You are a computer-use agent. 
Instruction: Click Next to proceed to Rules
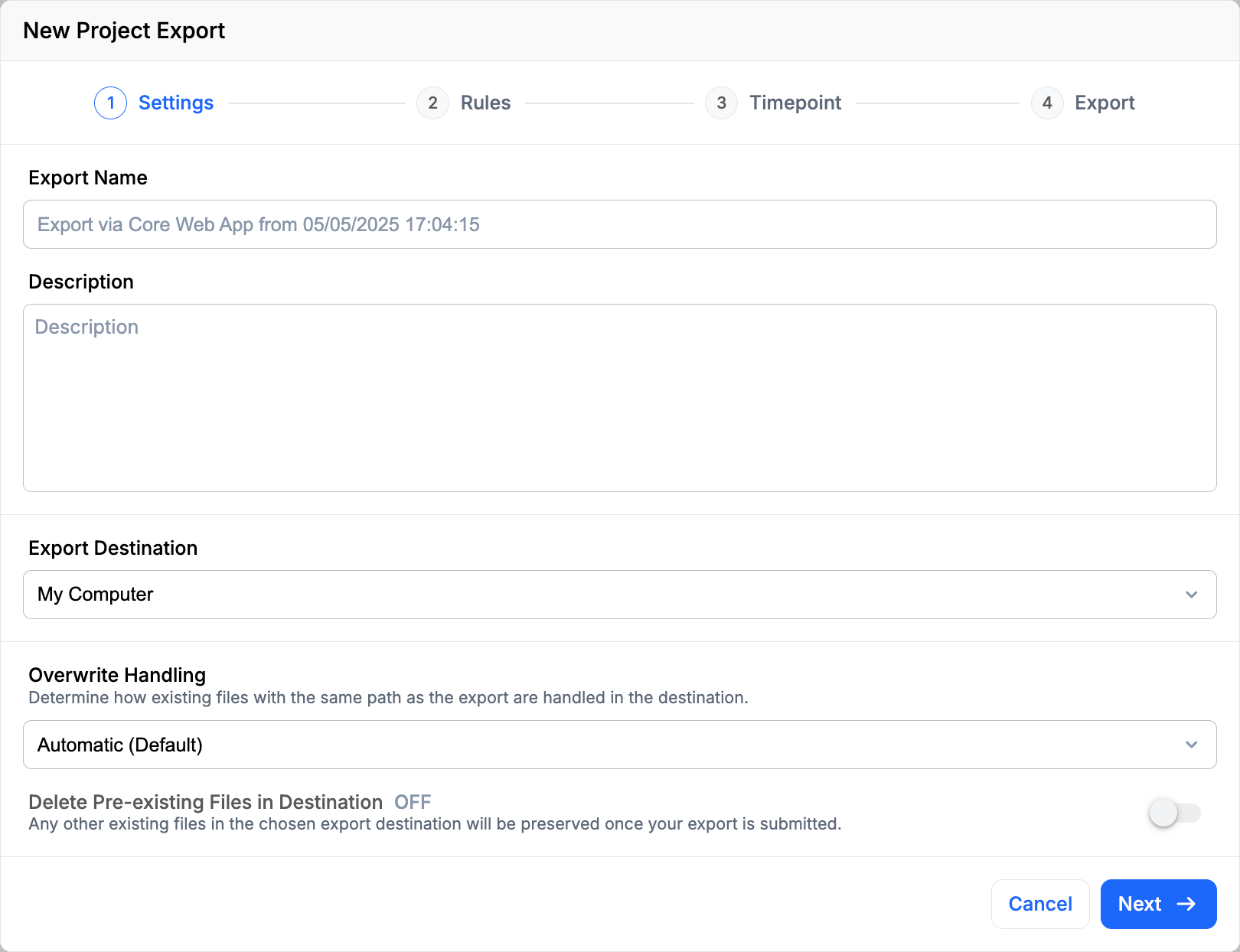click(1158, 904)
